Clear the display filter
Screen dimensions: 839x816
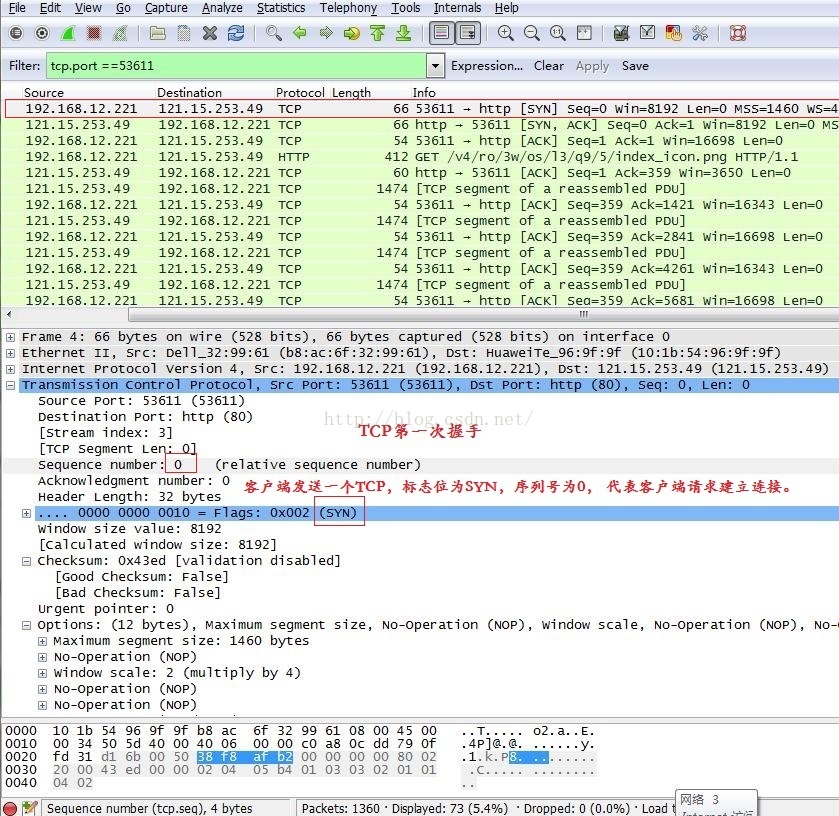(x=548, y=66)
